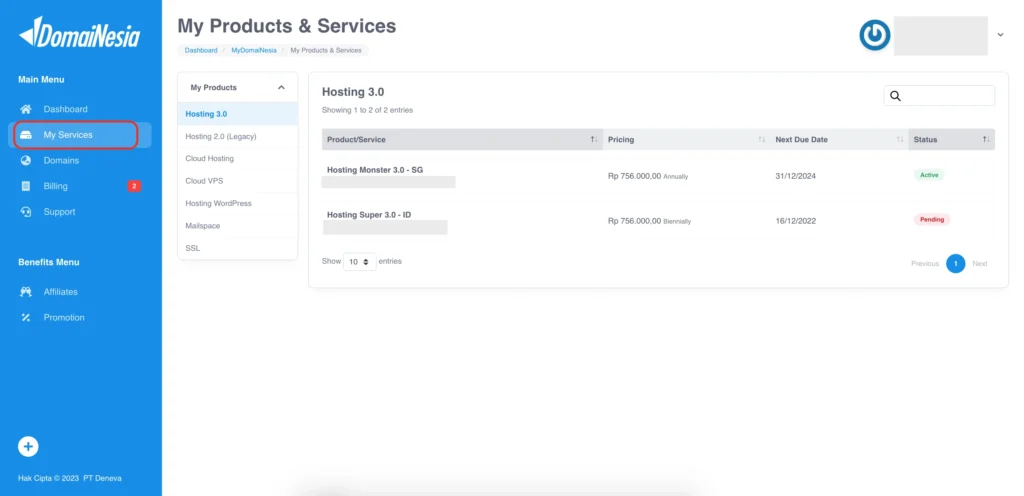Viewport: 1024px width, 496px height.
Task: Click the Pending status badge
Action: pyautogui.click(x=932, y=219)
